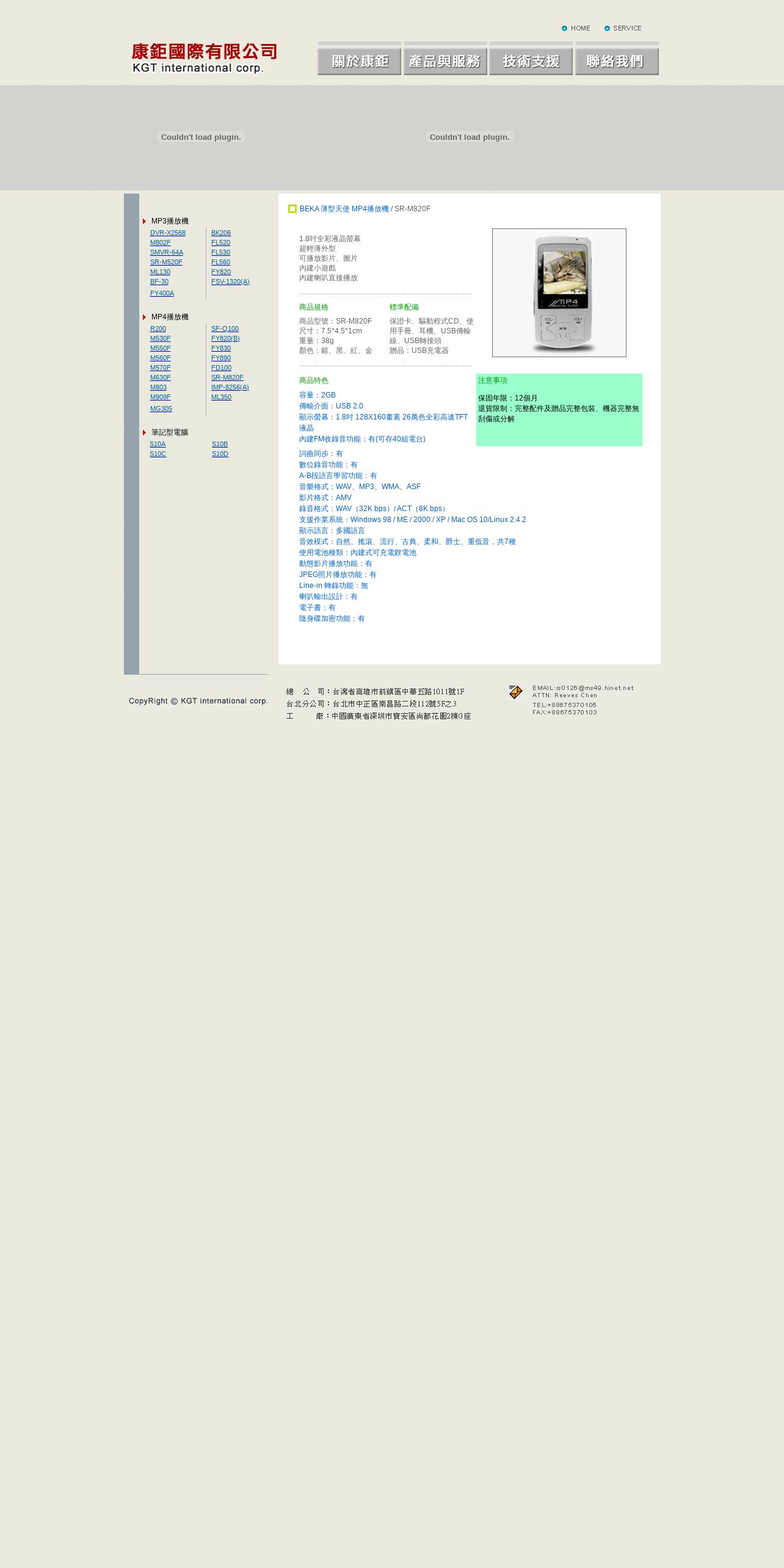Open the FL560 product link
Viewport: 784px width, 1568px height.
click(221, 262)
